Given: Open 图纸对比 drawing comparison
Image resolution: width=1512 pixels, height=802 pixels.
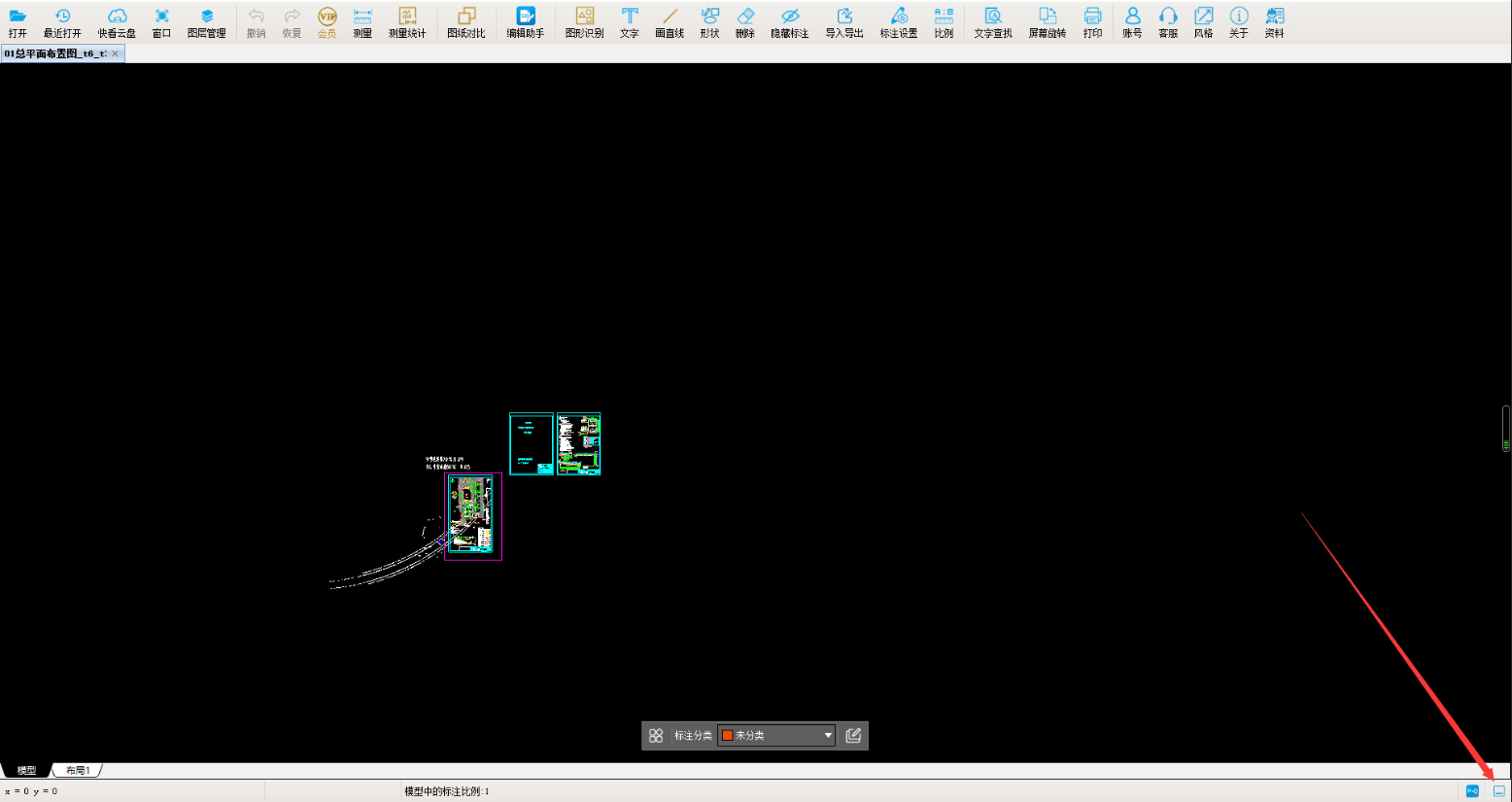Looking at the screenshot, I should coord(465,21).
